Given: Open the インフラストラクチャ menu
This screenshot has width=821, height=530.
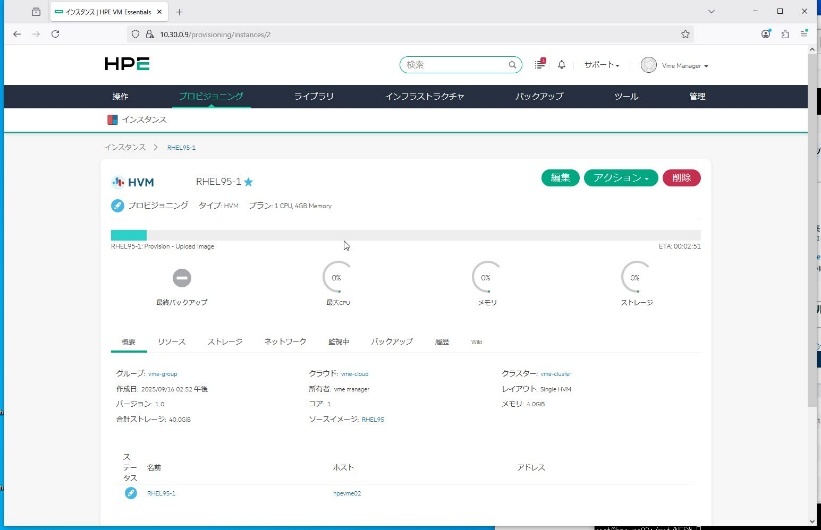Looking at the screenshot, I should [424, 96].
